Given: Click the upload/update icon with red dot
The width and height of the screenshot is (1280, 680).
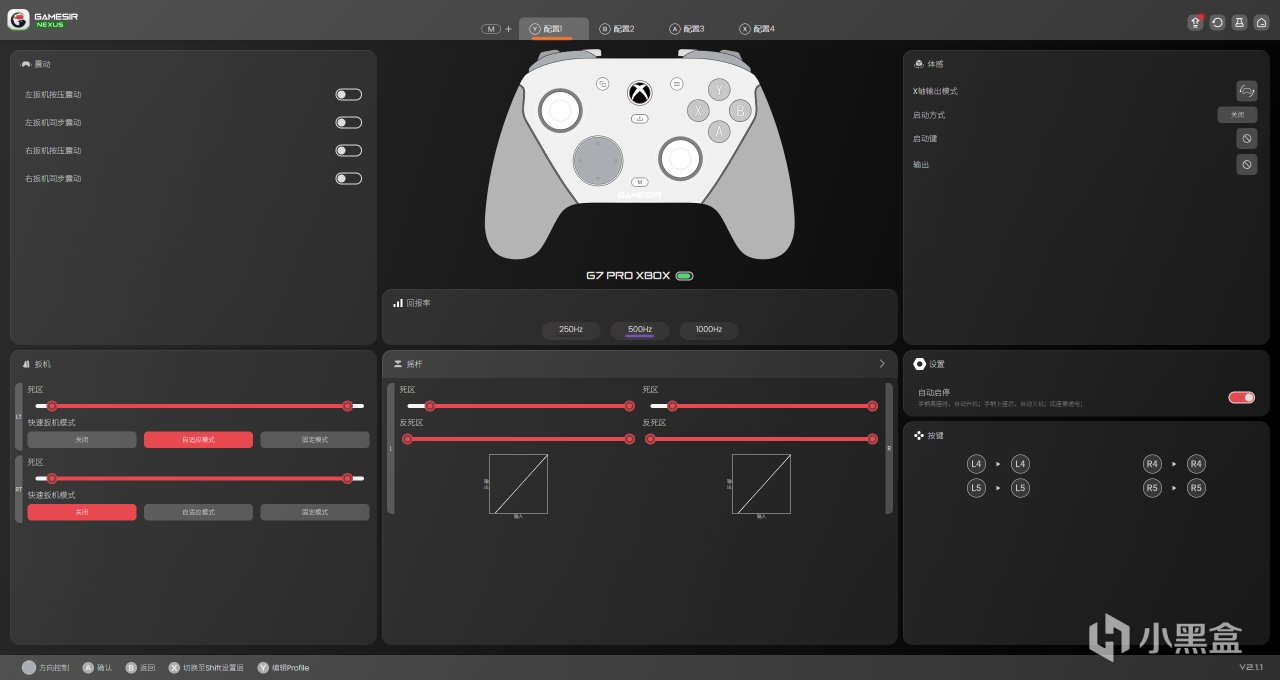Looking at the screenshot, I should click(1195, 22).
